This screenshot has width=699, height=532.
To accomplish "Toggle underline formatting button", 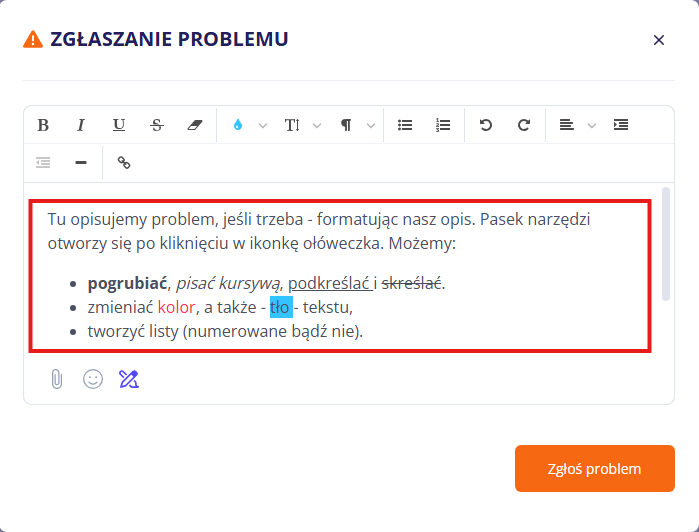I will pyautogui.click(x=119, y=125).
